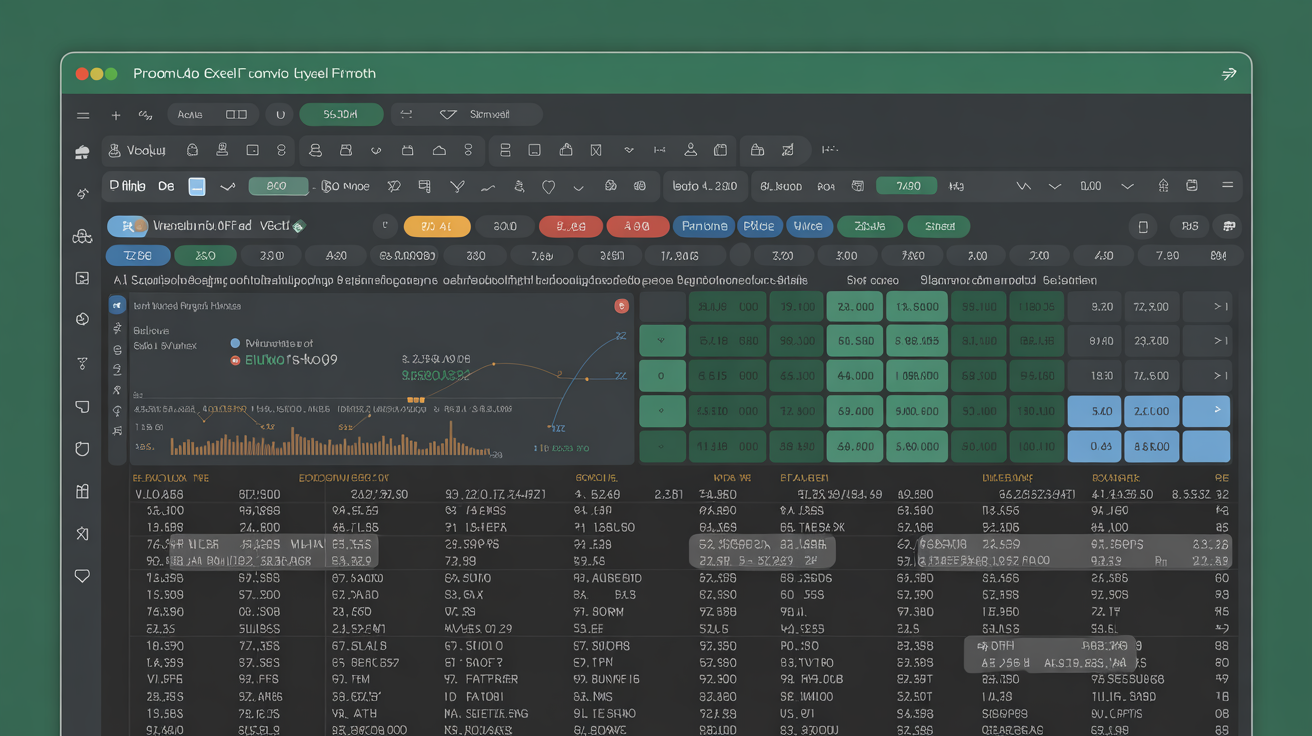Viewport: 1312px width, 736px height.
Task: Toggle the blue switch left of the Vectl label
Action: point(127,226)
